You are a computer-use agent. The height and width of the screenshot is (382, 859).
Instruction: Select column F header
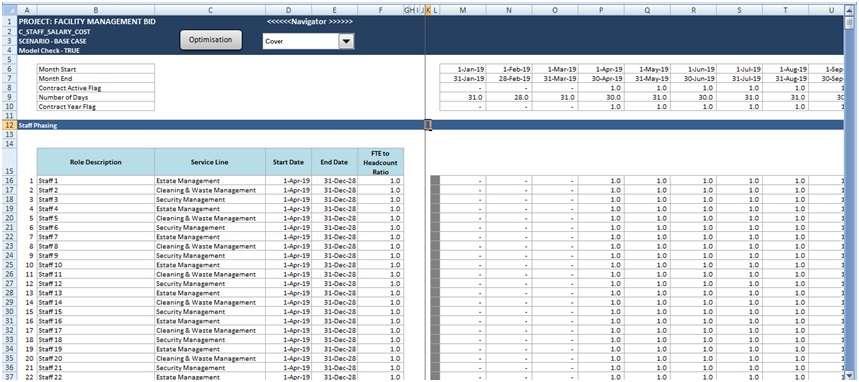click(381, 10)
